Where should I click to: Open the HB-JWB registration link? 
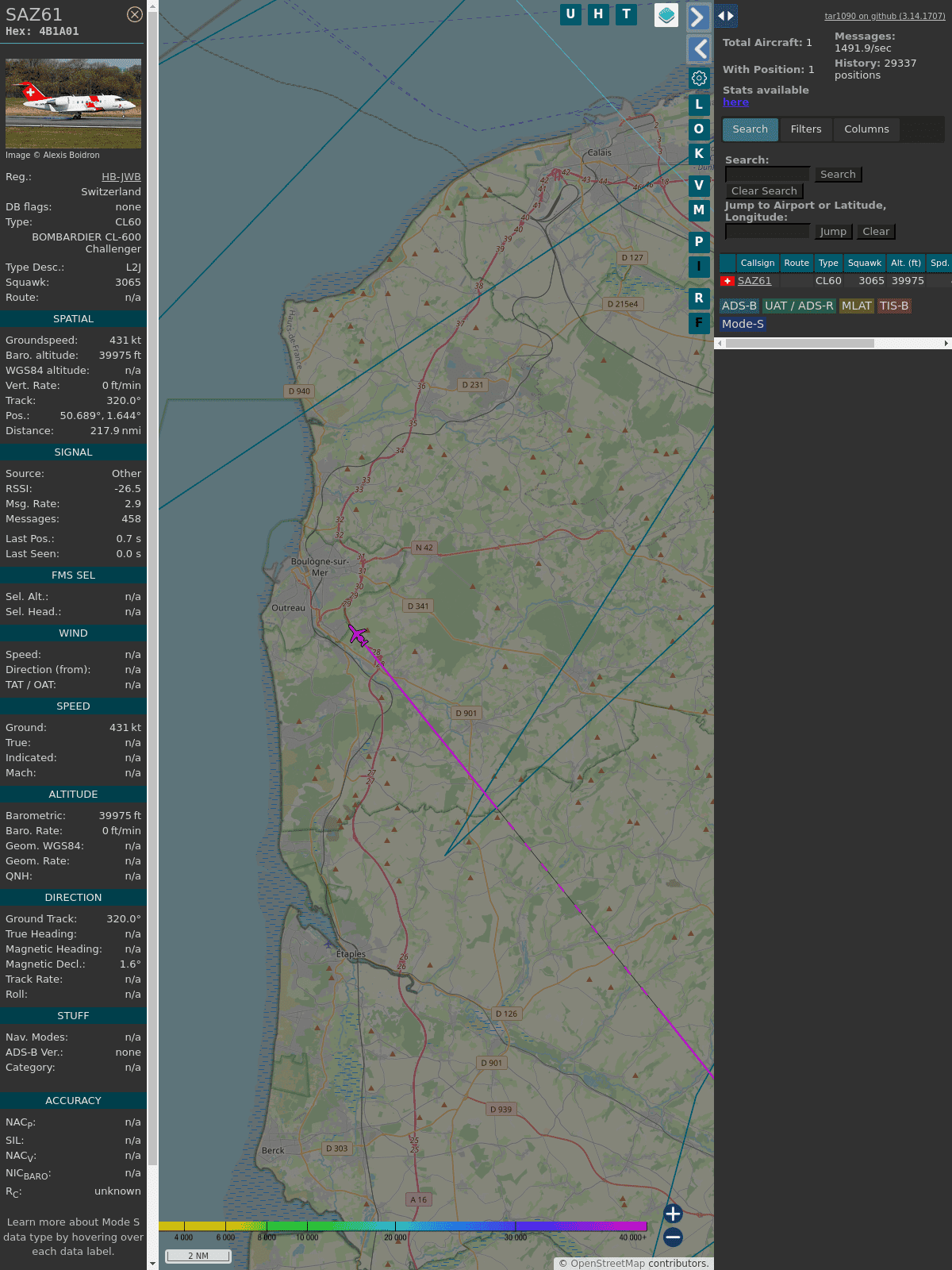121,177
